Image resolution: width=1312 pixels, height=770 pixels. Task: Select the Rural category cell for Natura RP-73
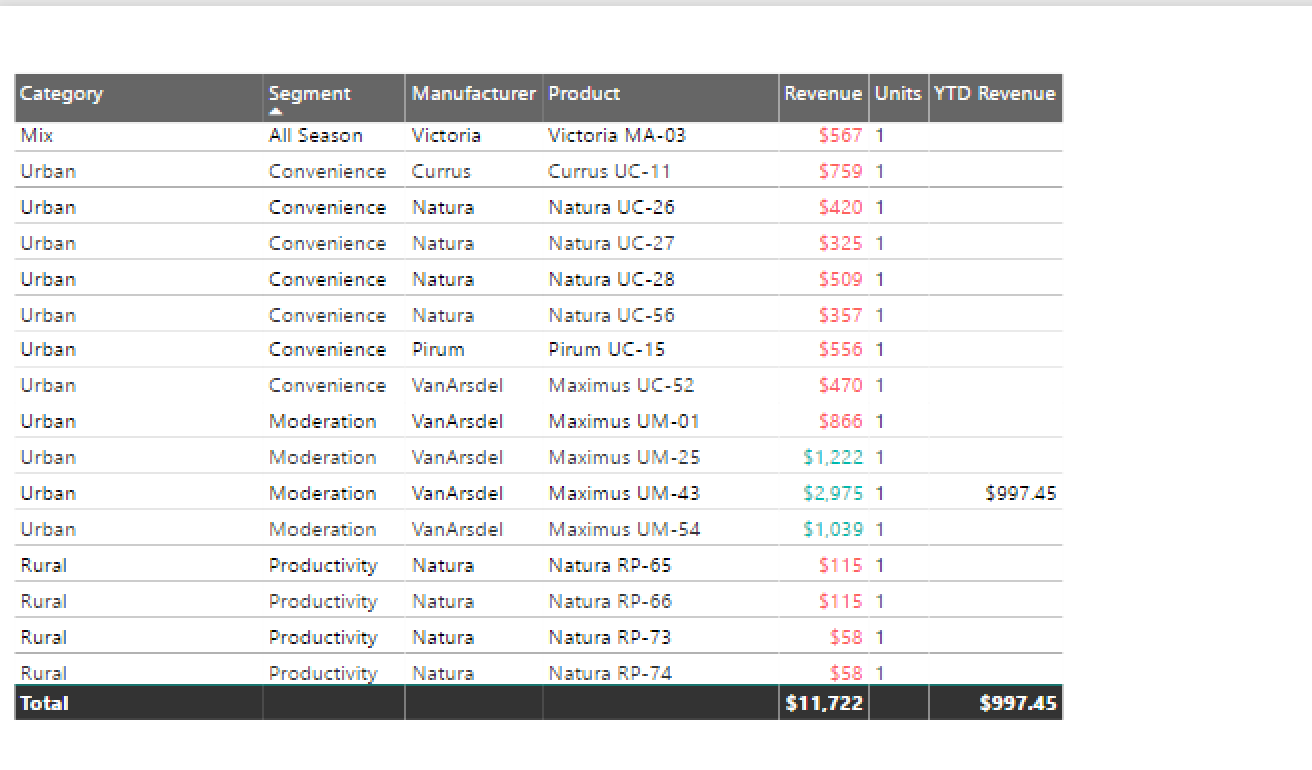click(36, 637)
